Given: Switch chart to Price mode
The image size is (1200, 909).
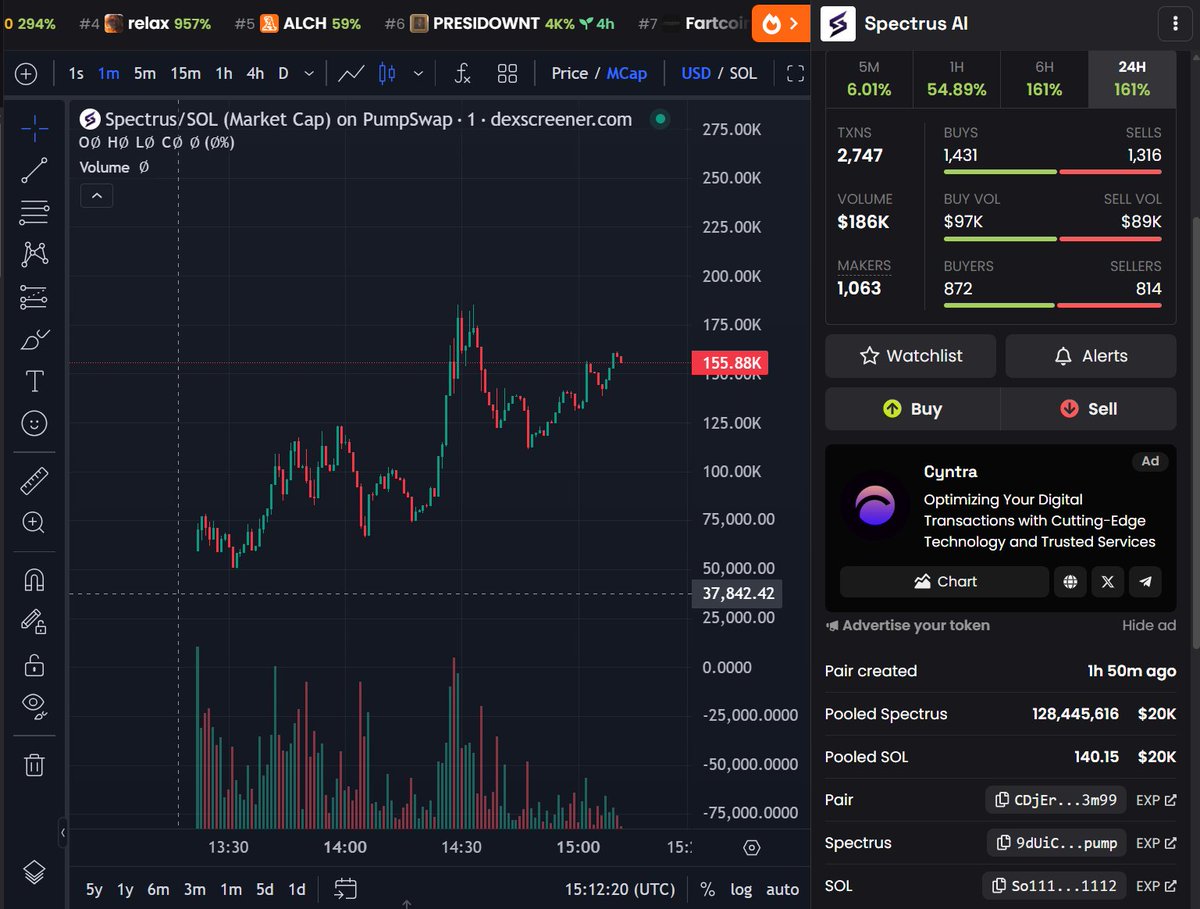Looking at the screenshot, I should [570, 73].
